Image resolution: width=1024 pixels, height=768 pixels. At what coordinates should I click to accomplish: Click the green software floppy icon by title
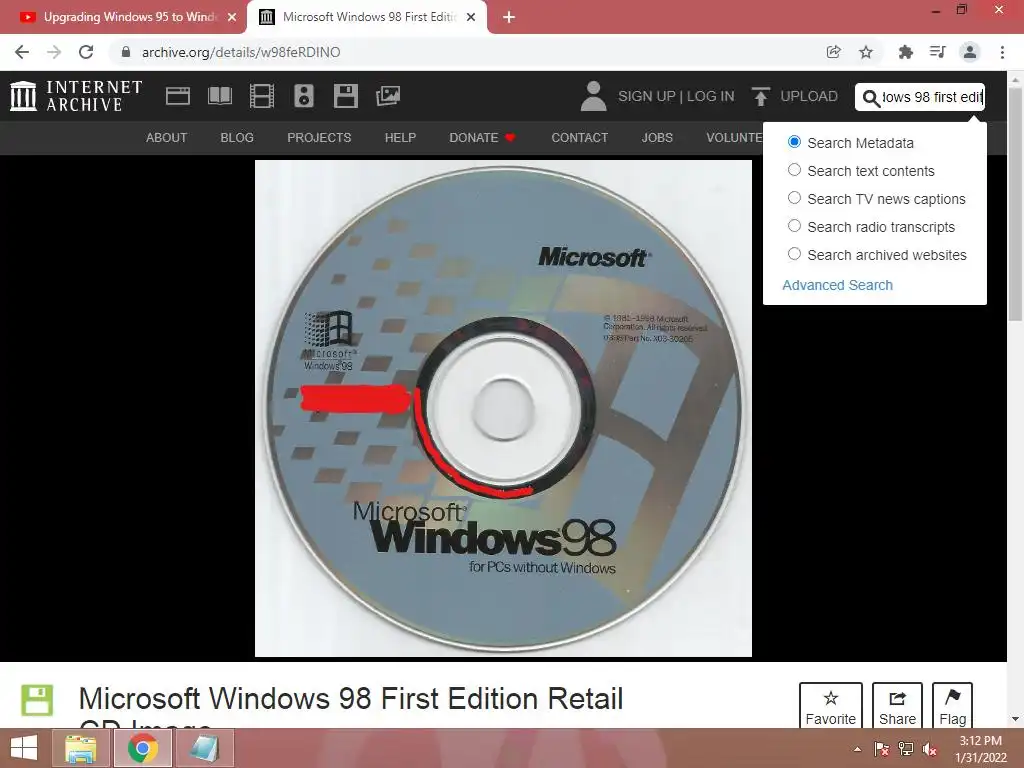click(x=37, y=700)
